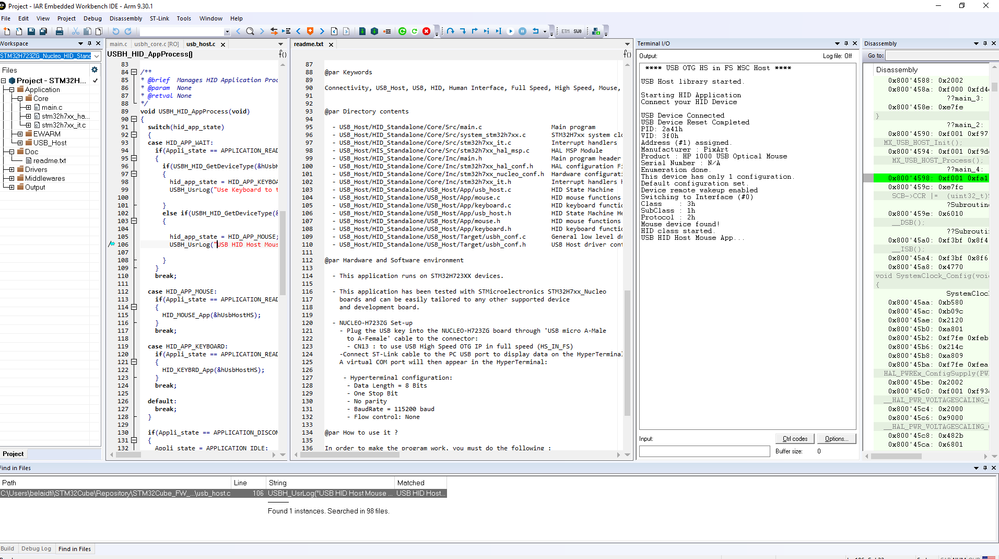Click the Options button in Terminal I/O

click(835, 439)
